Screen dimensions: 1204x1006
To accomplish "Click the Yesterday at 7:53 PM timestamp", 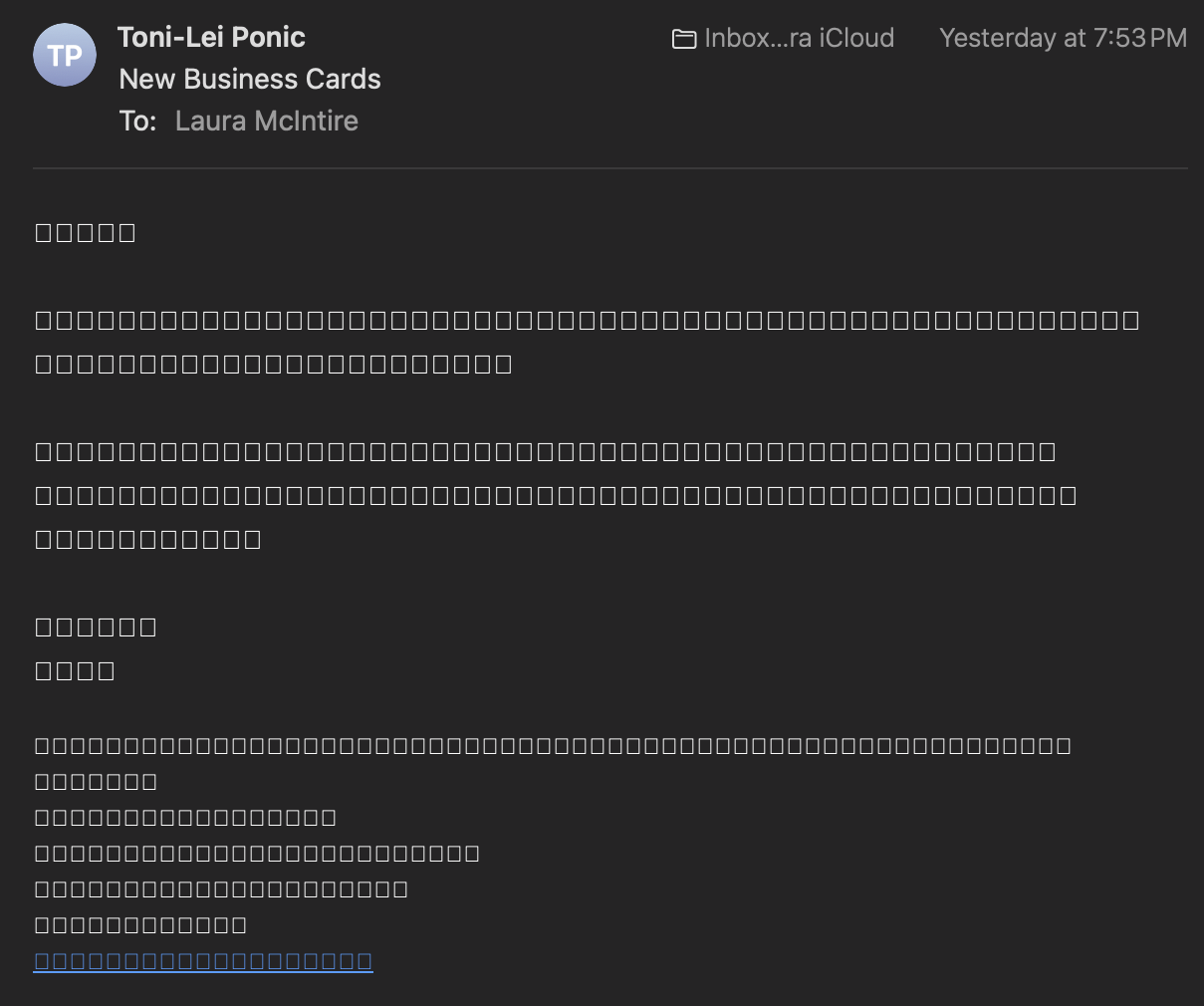I will (1063, 38).
